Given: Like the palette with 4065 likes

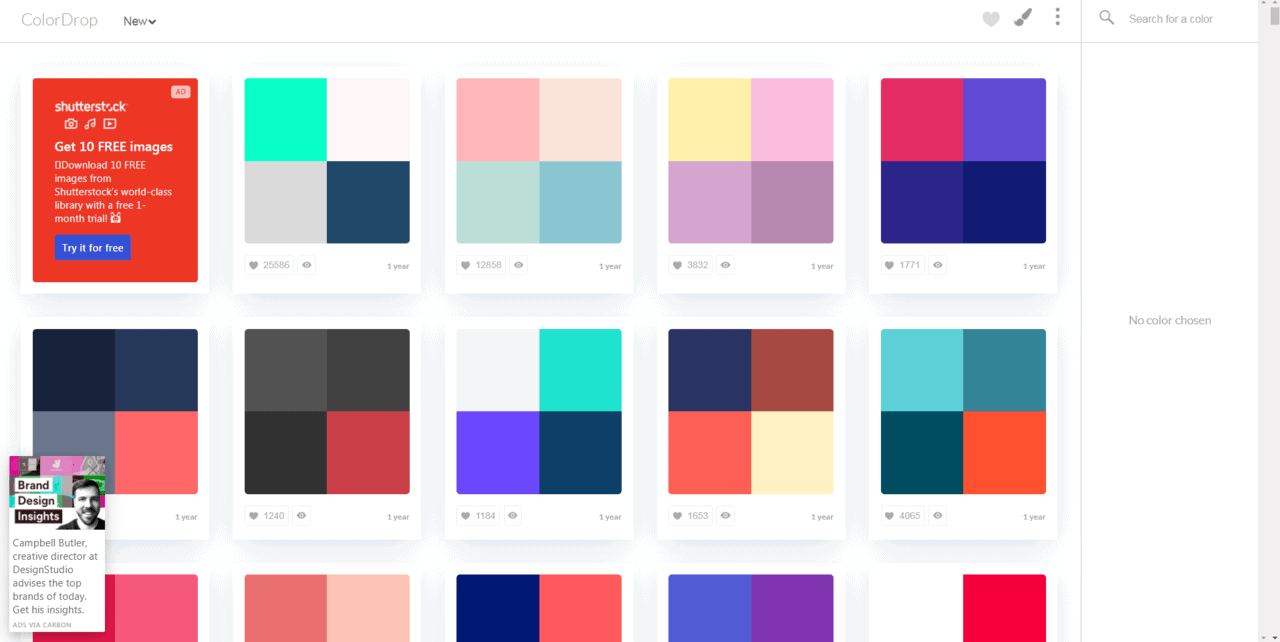Looking at the screenshot, I should tap(902, 516).
